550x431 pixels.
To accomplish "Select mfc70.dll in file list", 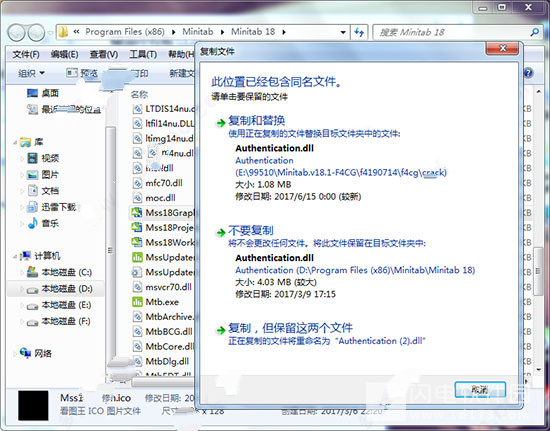I will pyautogui.click(x=163, y=183).
